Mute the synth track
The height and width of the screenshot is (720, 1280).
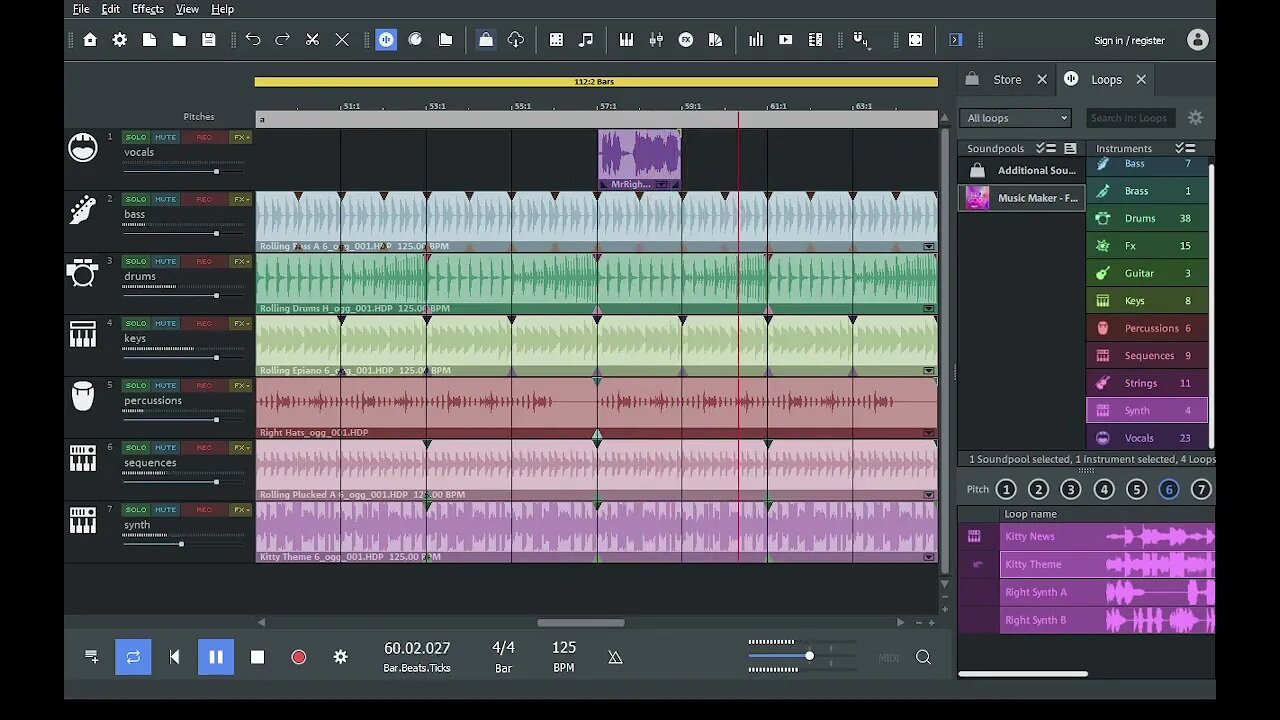pos(165,509)
